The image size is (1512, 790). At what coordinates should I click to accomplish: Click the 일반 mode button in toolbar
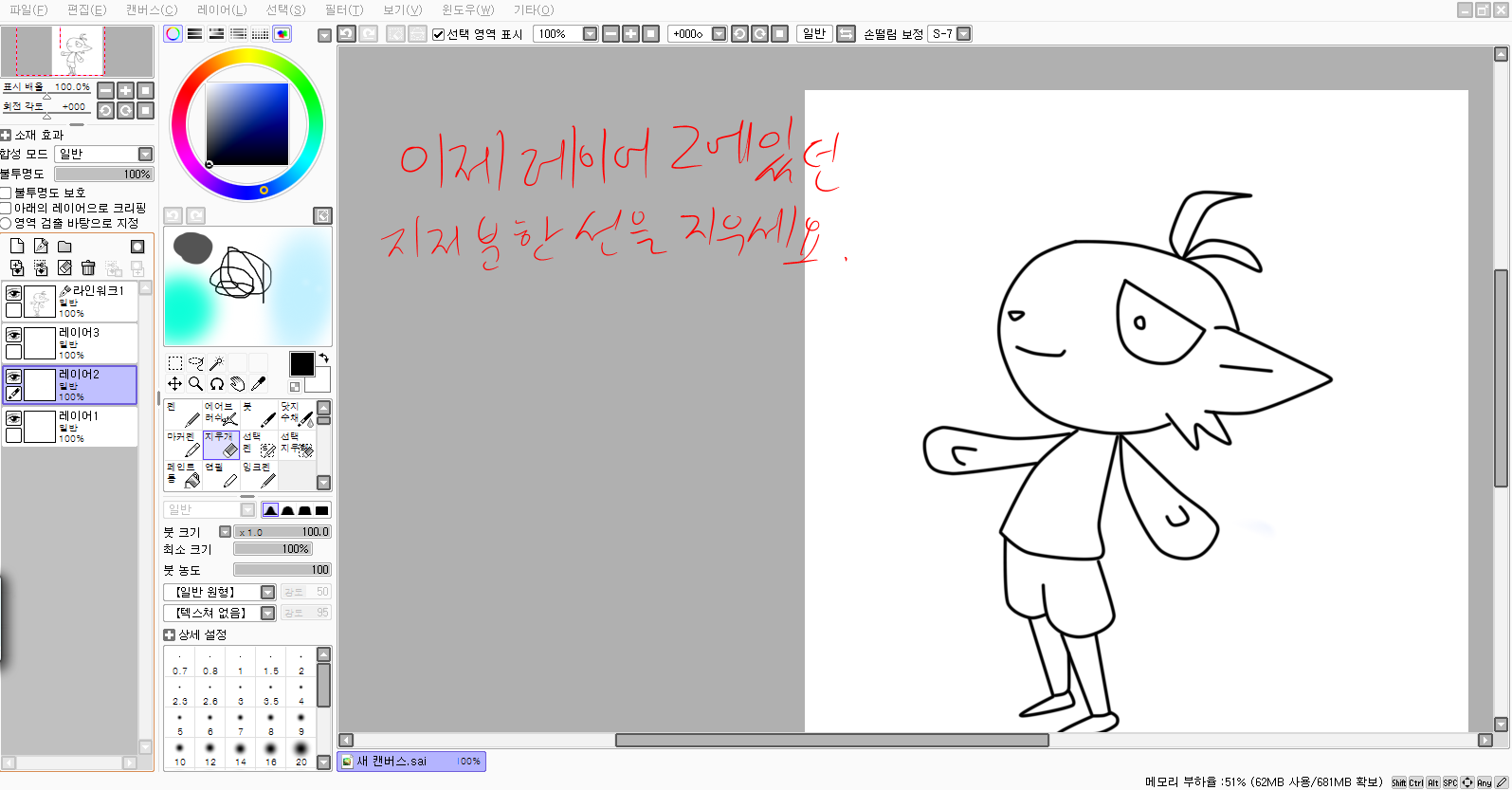coord(814,34)
